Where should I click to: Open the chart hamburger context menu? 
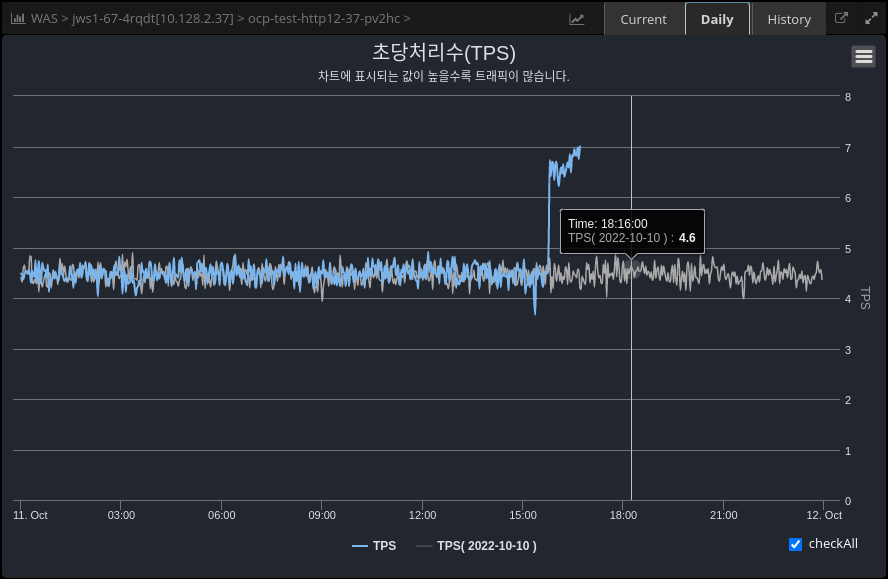pos(863,57)
